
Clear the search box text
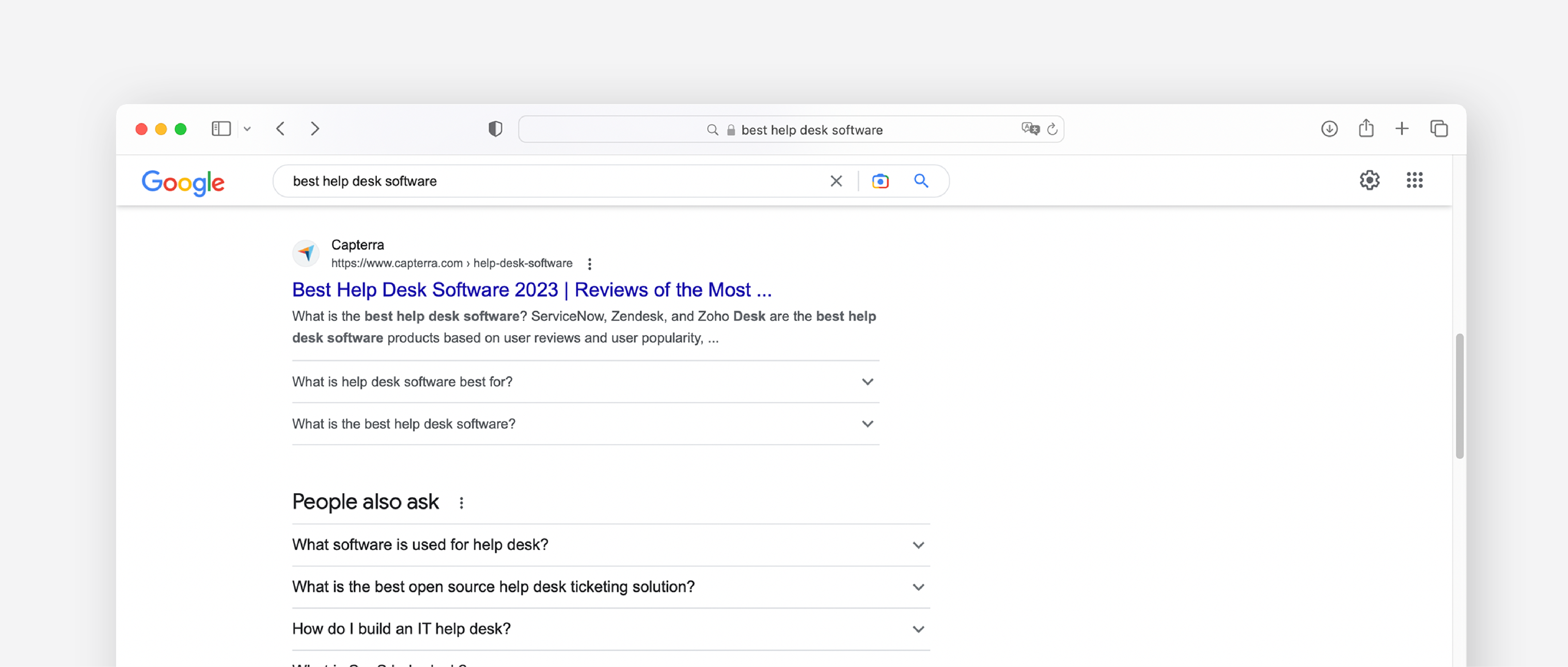pos(836,181)
